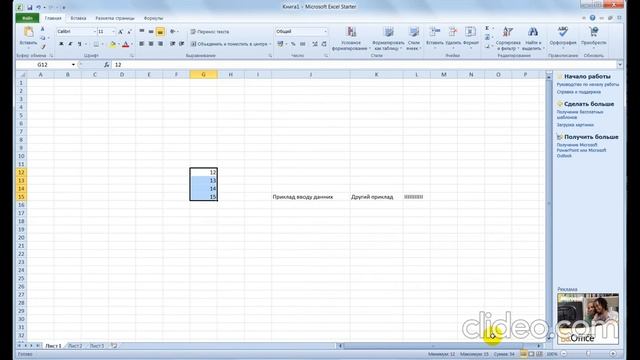The image size is (640, 360).
Task: Toggle Bold formatting
Action: (61, 44)
